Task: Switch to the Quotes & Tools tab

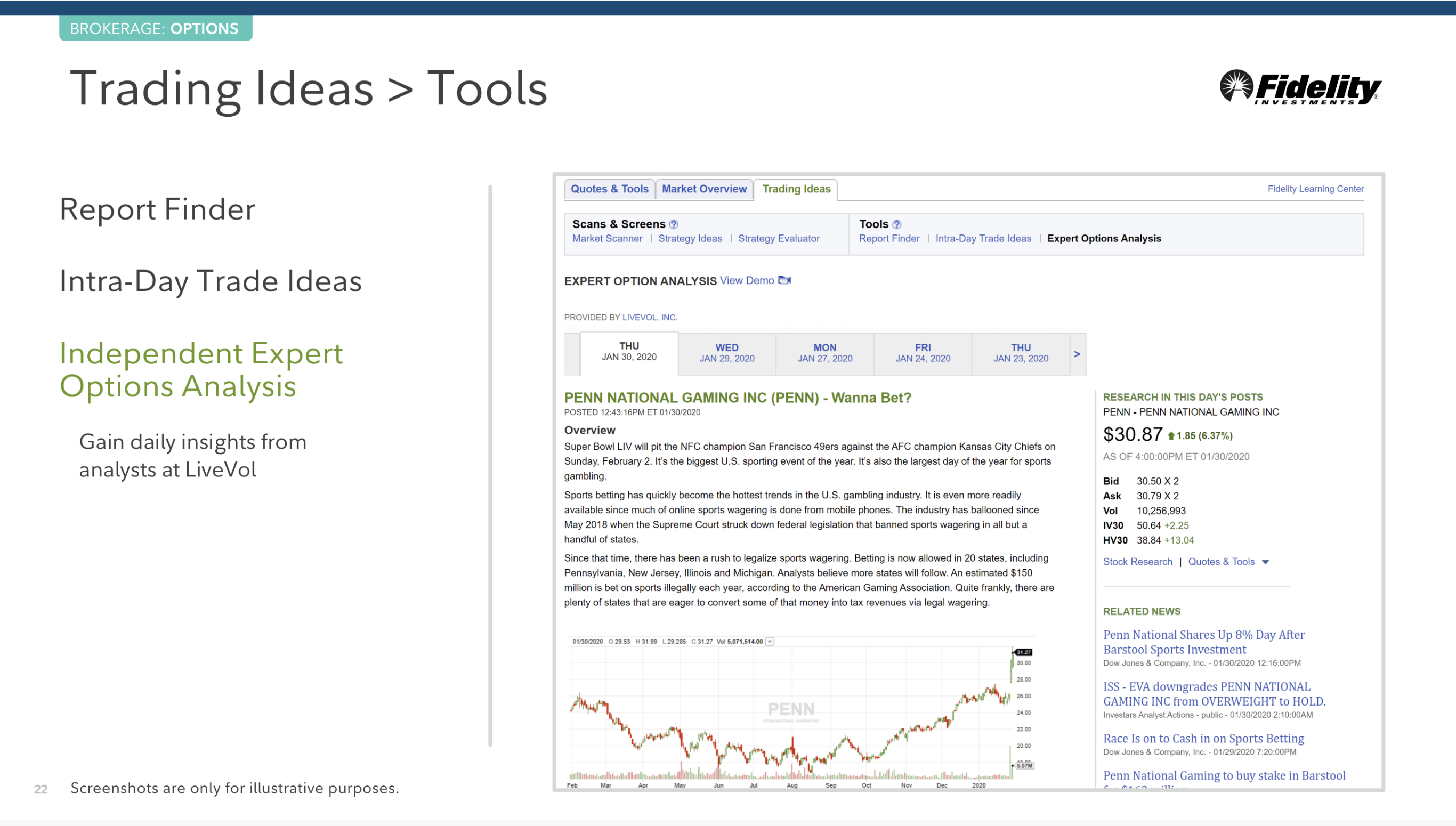Action: click(609, 189)
